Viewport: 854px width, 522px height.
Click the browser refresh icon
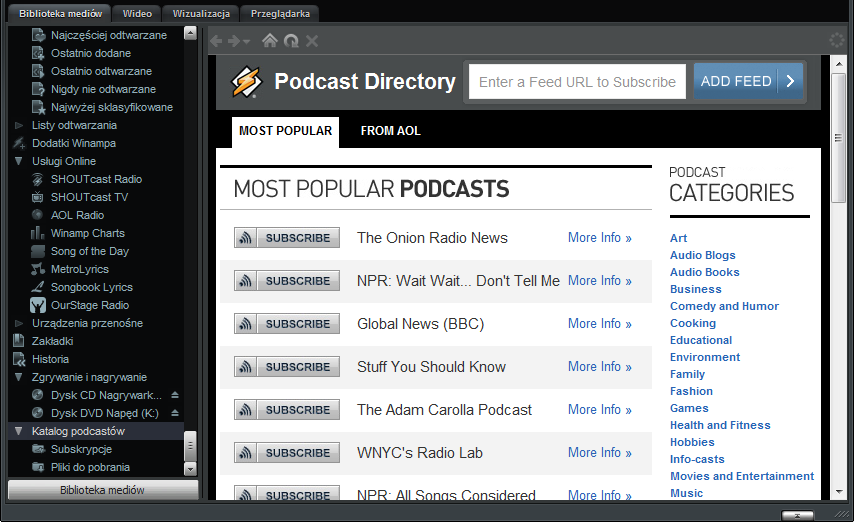(x=291, y=41)
